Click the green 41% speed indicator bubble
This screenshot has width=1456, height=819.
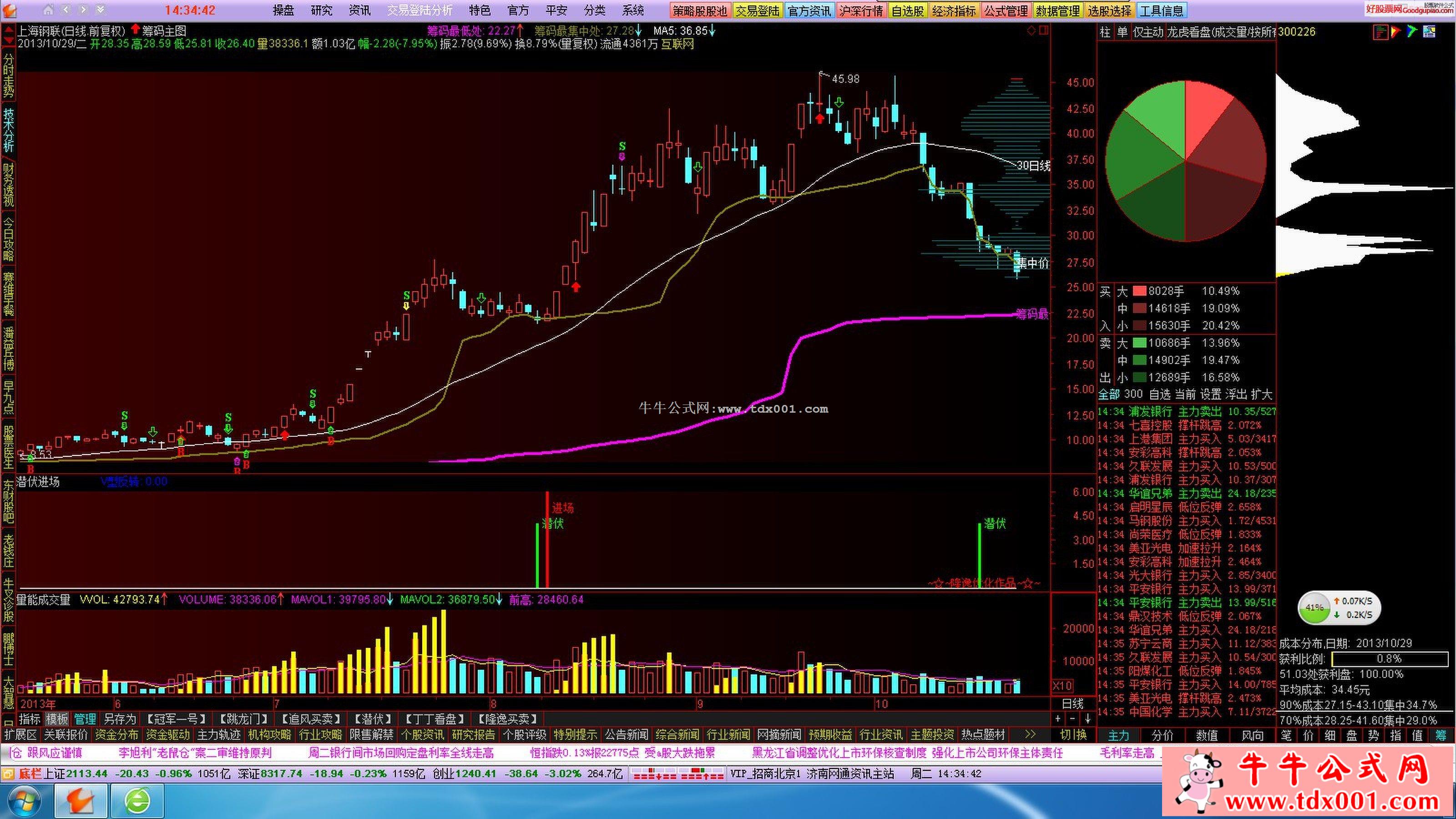[x=1314, y=607]
